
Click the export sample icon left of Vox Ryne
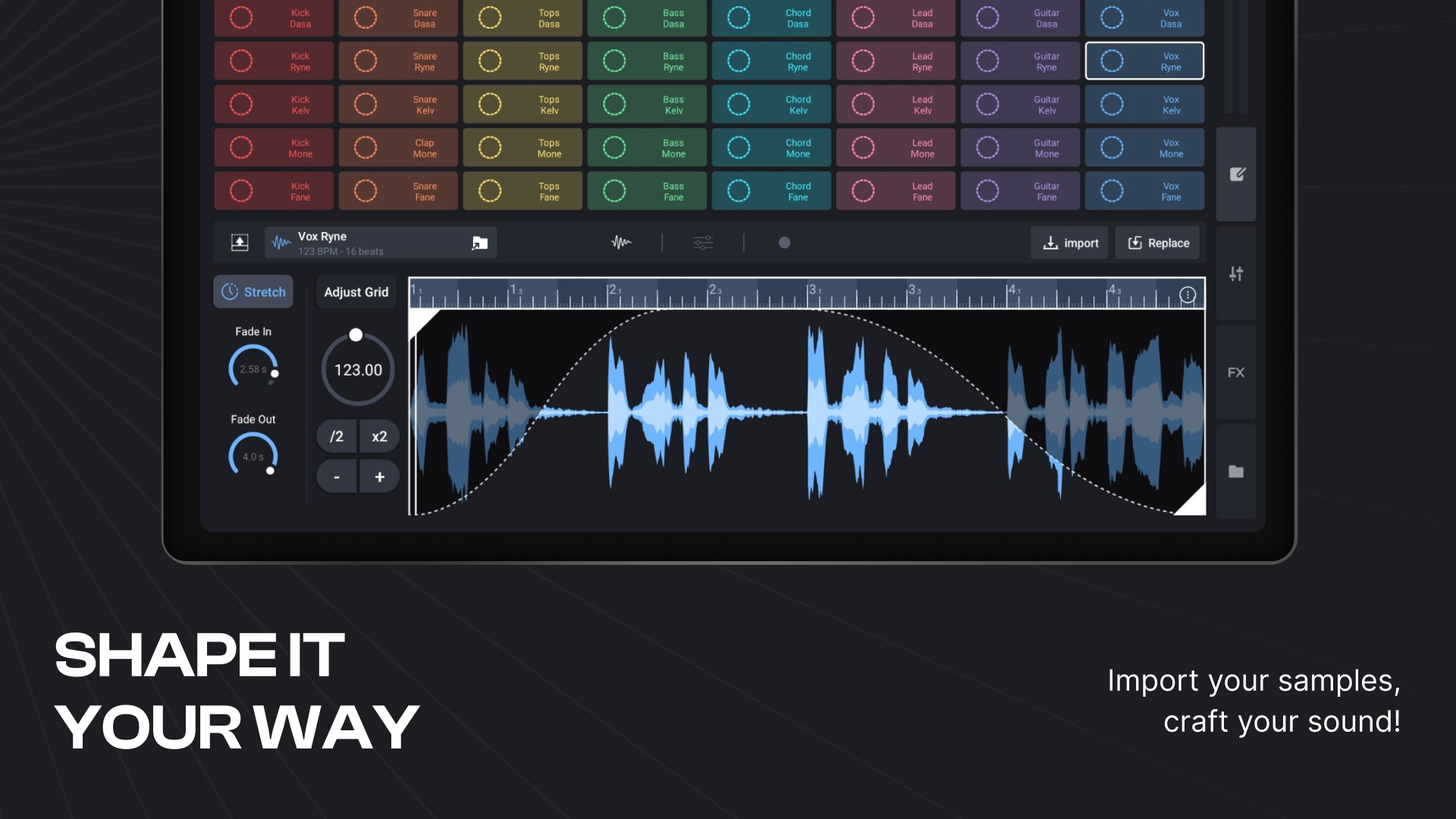point(240,242)
